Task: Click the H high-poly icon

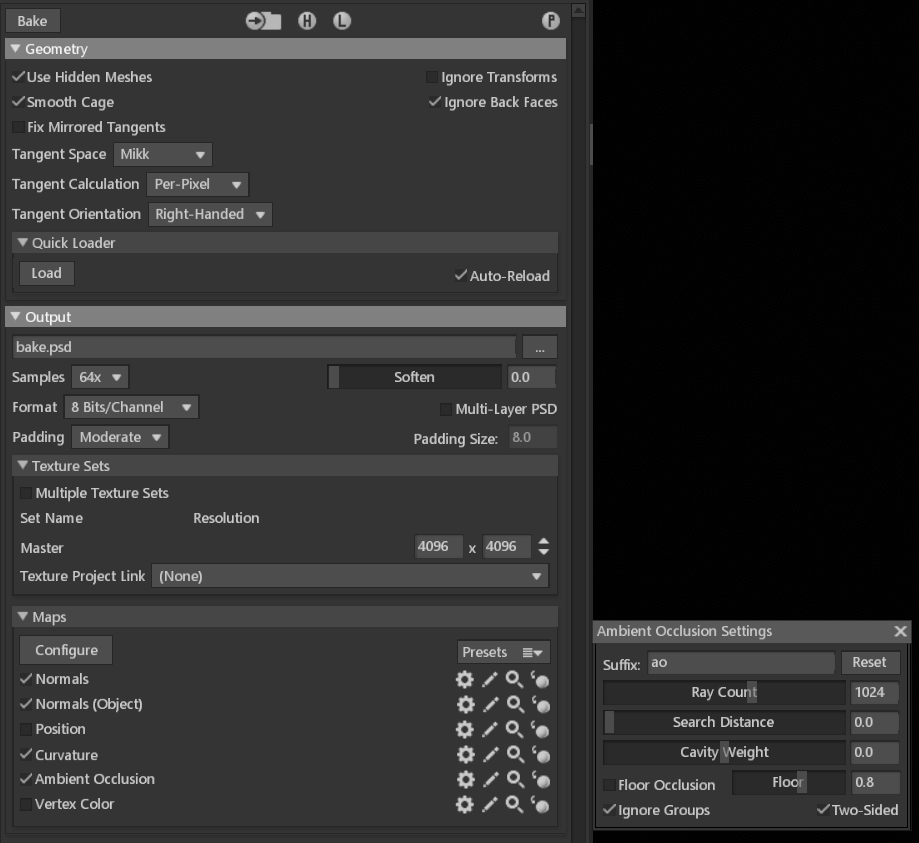Action: [x=307, y=21]
